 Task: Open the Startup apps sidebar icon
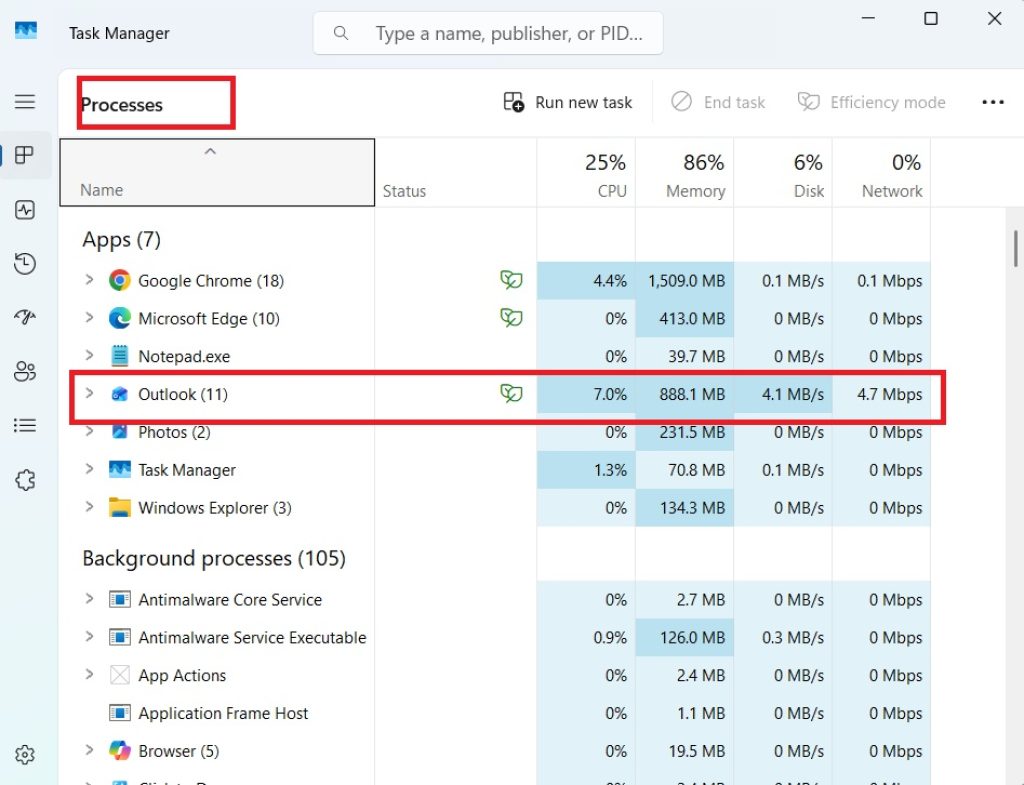tap(25, 317)
